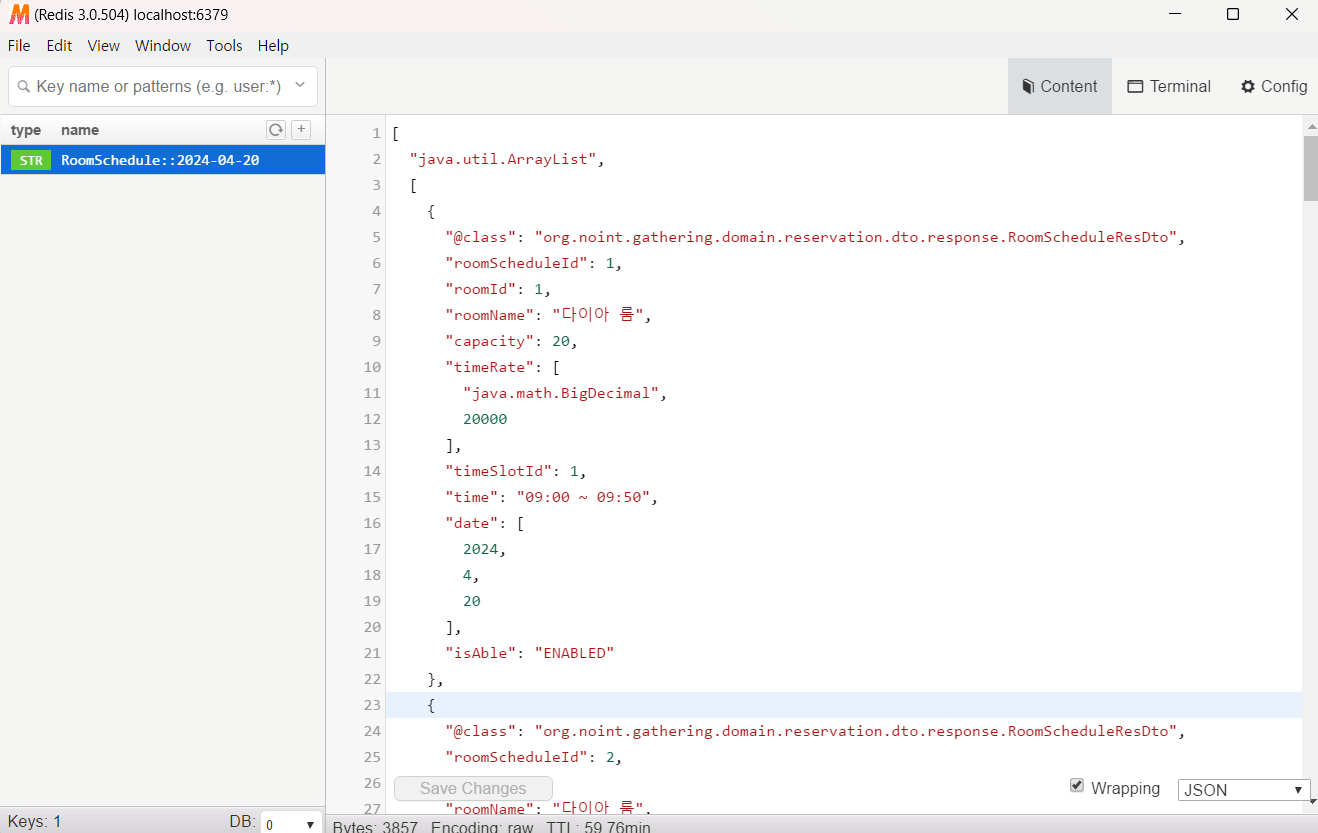Click the @class value on line 5
This screenshot has width=1318, height=833.
856,237
